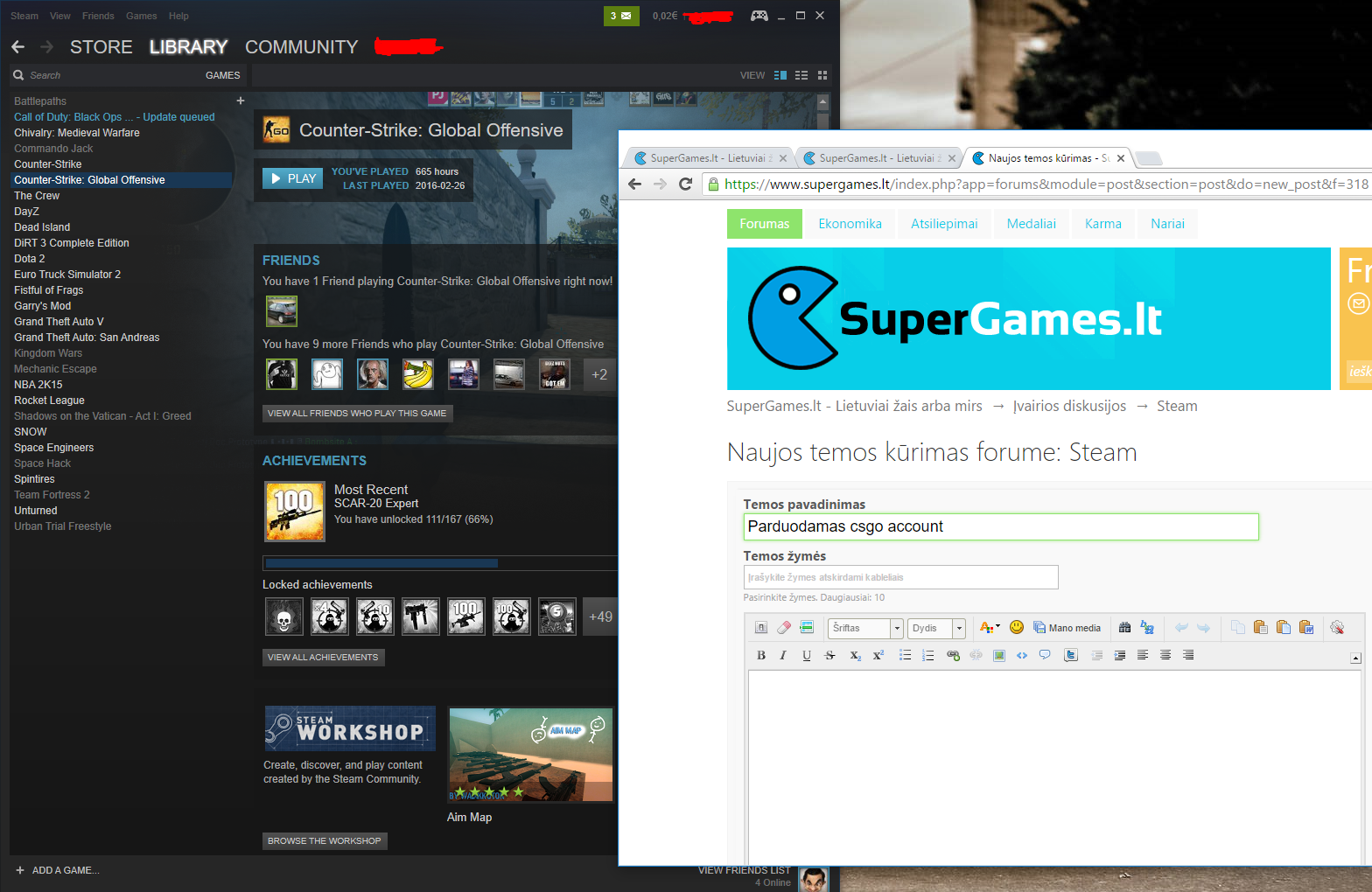Click the plus icon beside Battlepaths
The width and height of the screenshot is (1372, 892).
click(x=241, y=101)
